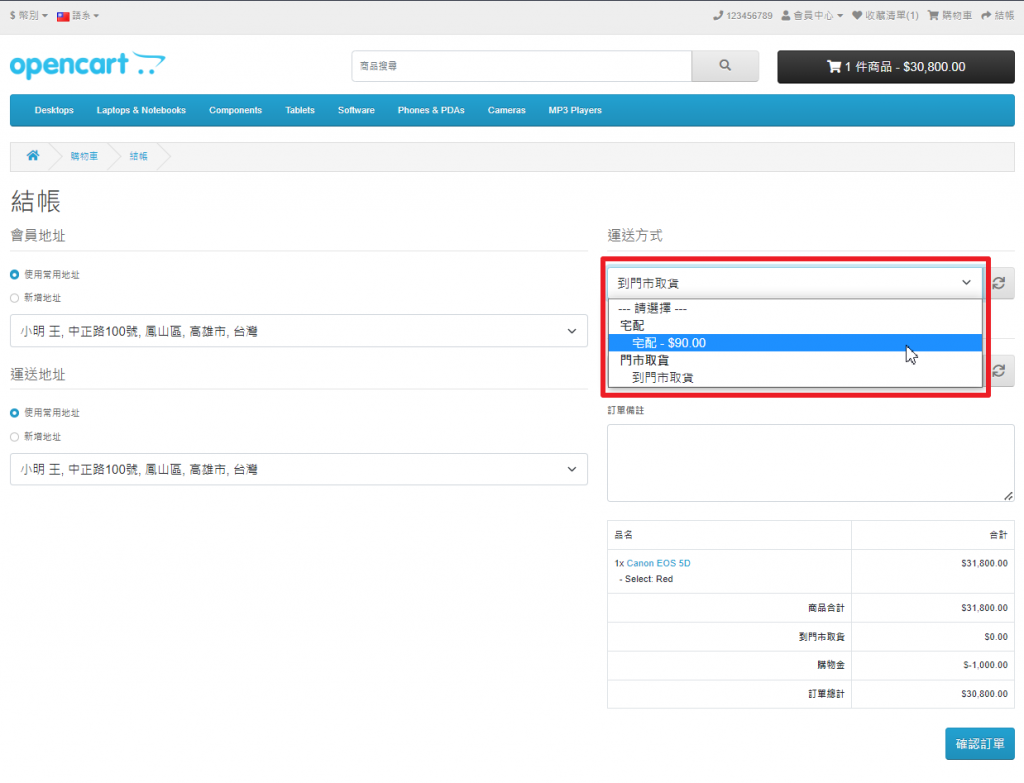Select 使用常用地址 under 運送地址

click(x=14, y=413)
